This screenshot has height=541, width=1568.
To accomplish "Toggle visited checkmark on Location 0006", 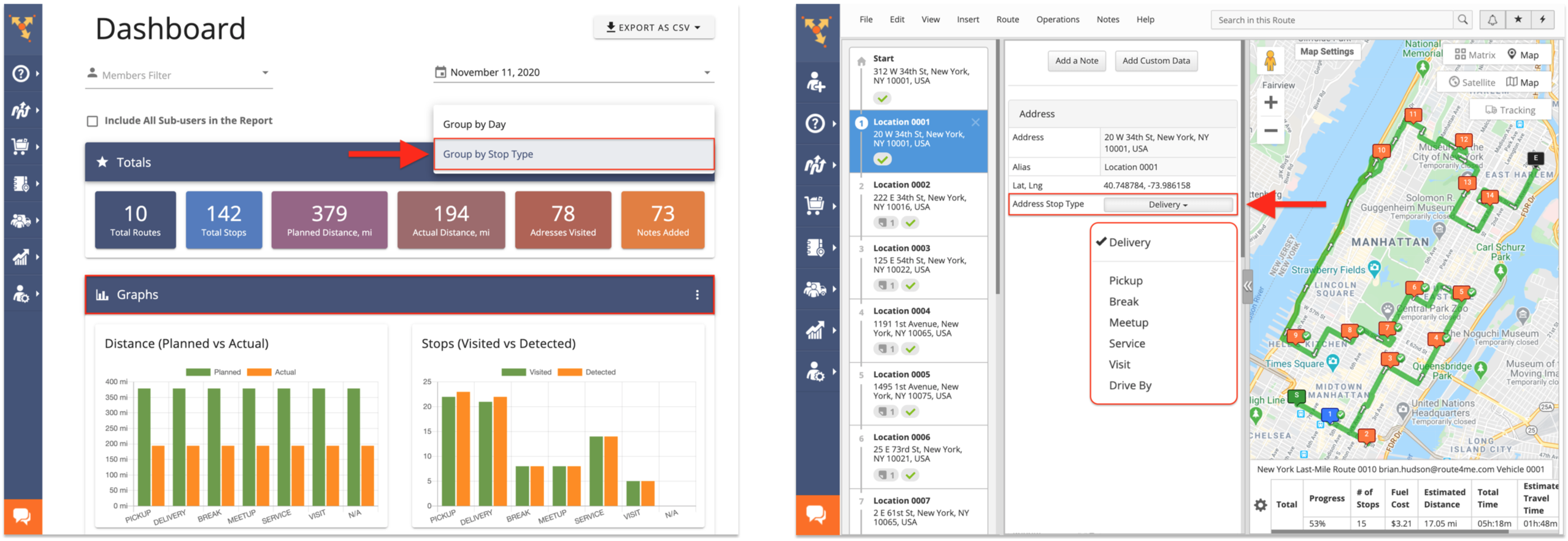I will pos(911,475).
